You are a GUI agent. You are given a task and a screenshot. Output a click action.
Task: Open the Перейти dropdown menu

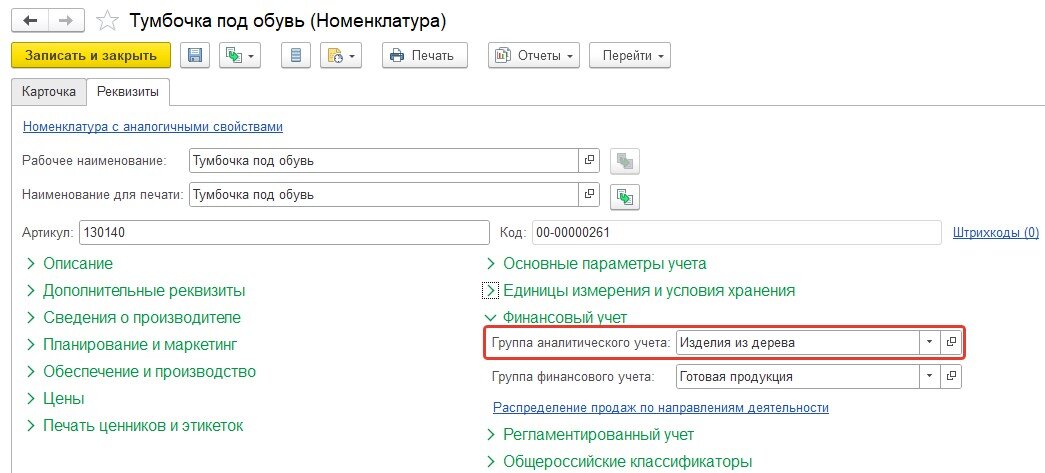[x=630, y=56]
